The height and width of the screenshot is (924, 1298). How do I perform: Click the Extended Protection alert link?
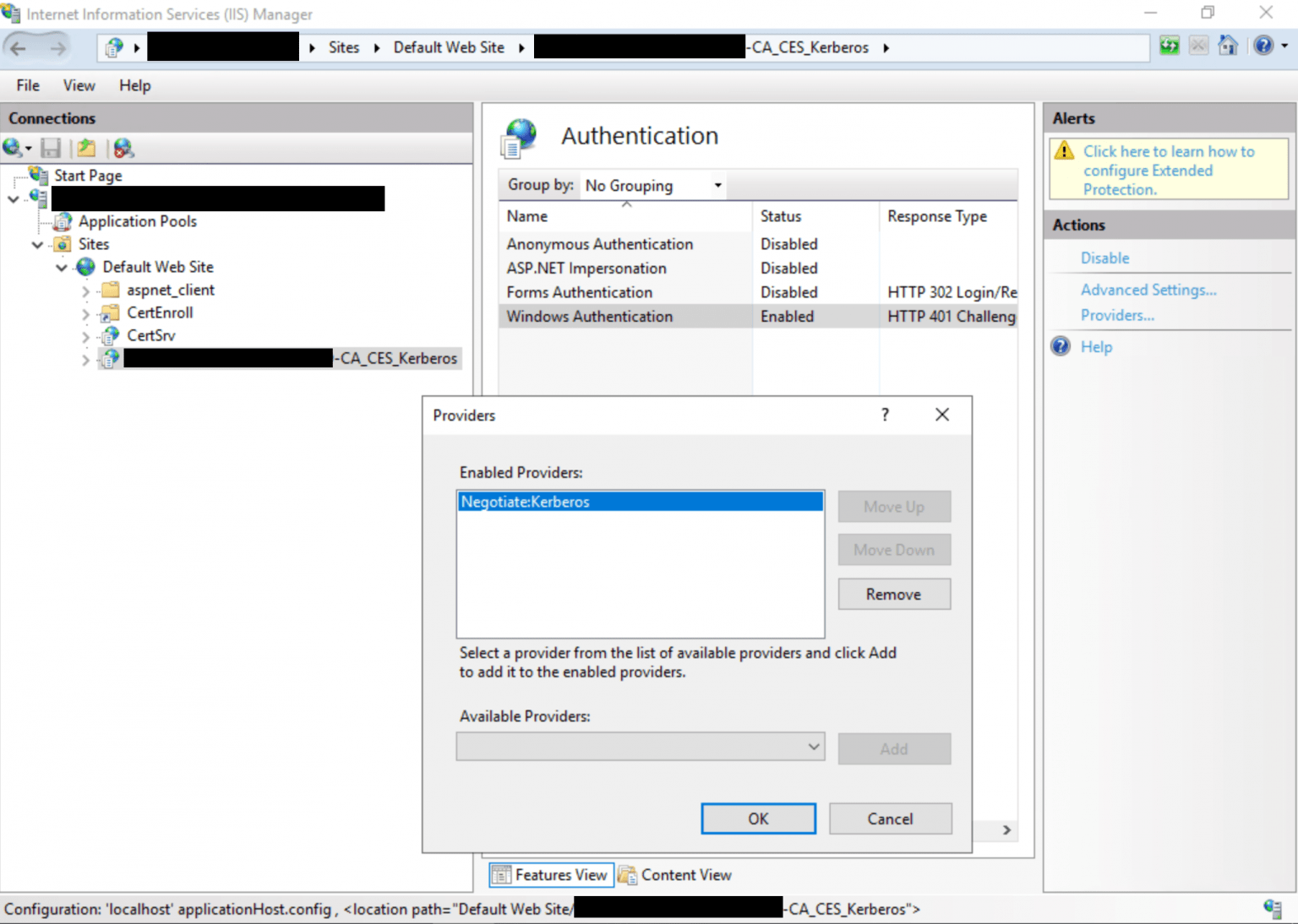point(1169,170)
